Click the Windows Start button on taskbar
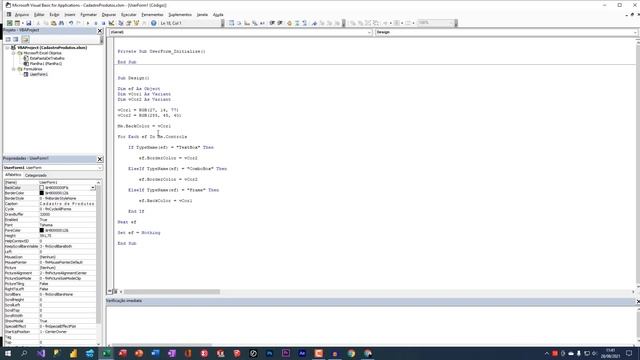 point(8,353)
